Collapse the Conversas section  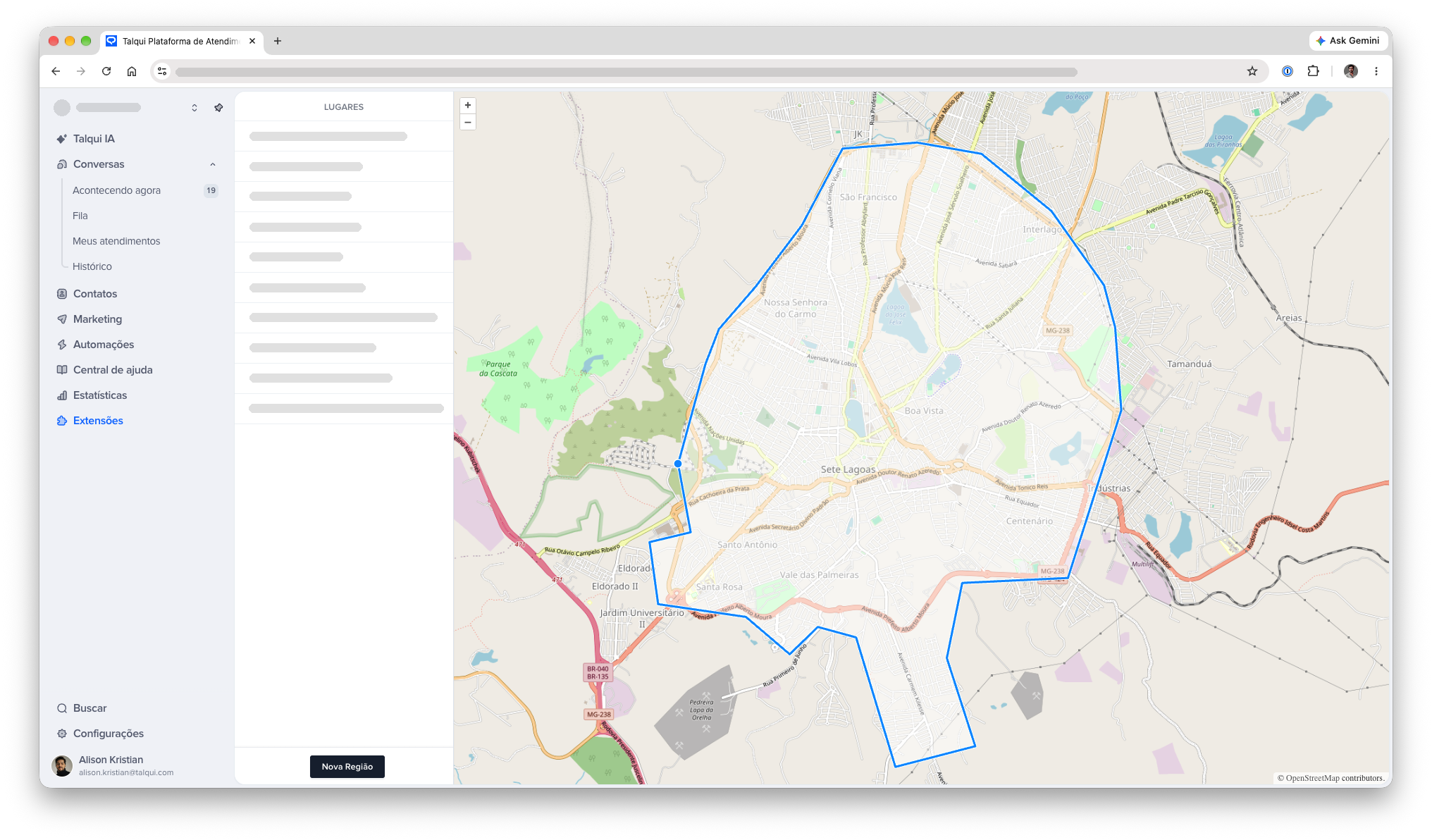213,164
